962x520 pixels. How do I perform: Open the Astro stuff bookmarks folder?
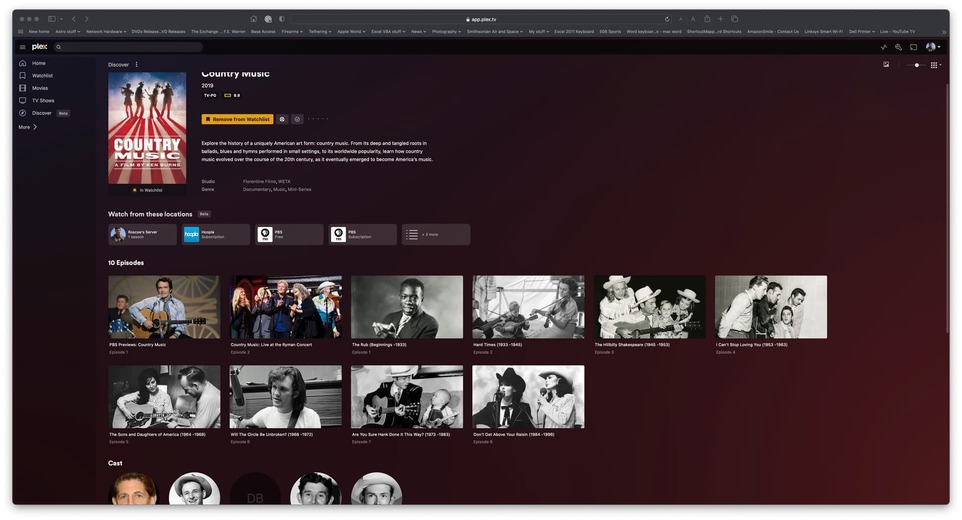(x=67, y=31)
